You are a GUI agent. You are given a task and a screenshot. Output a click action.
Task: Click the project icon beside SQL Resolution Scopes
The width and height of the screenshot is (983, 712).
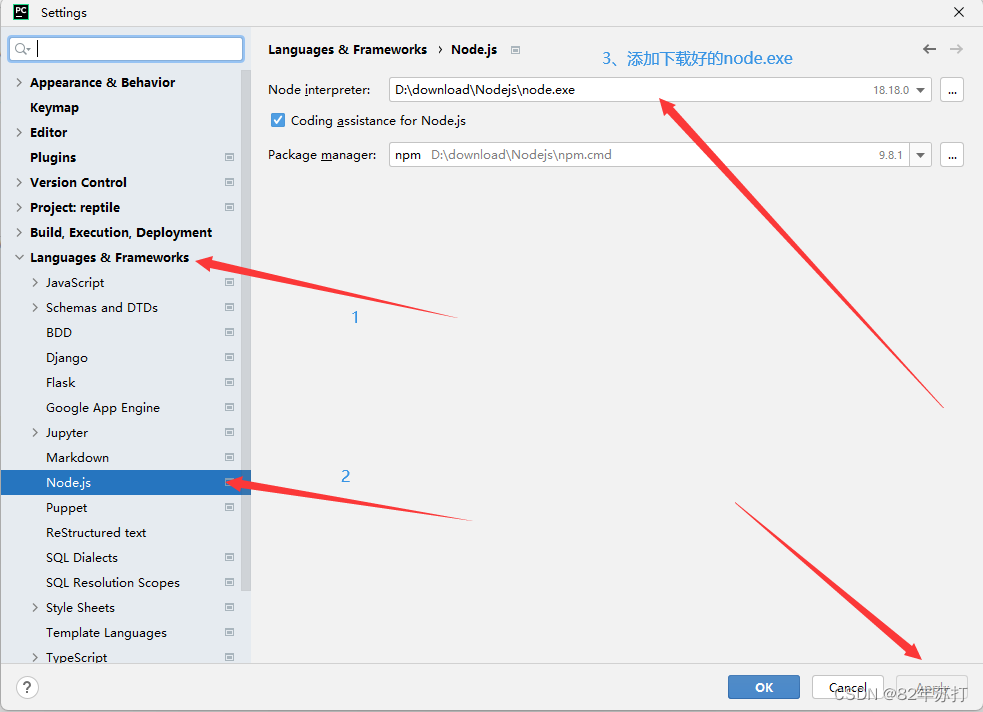pyautogui.click(x=229, y=582)
